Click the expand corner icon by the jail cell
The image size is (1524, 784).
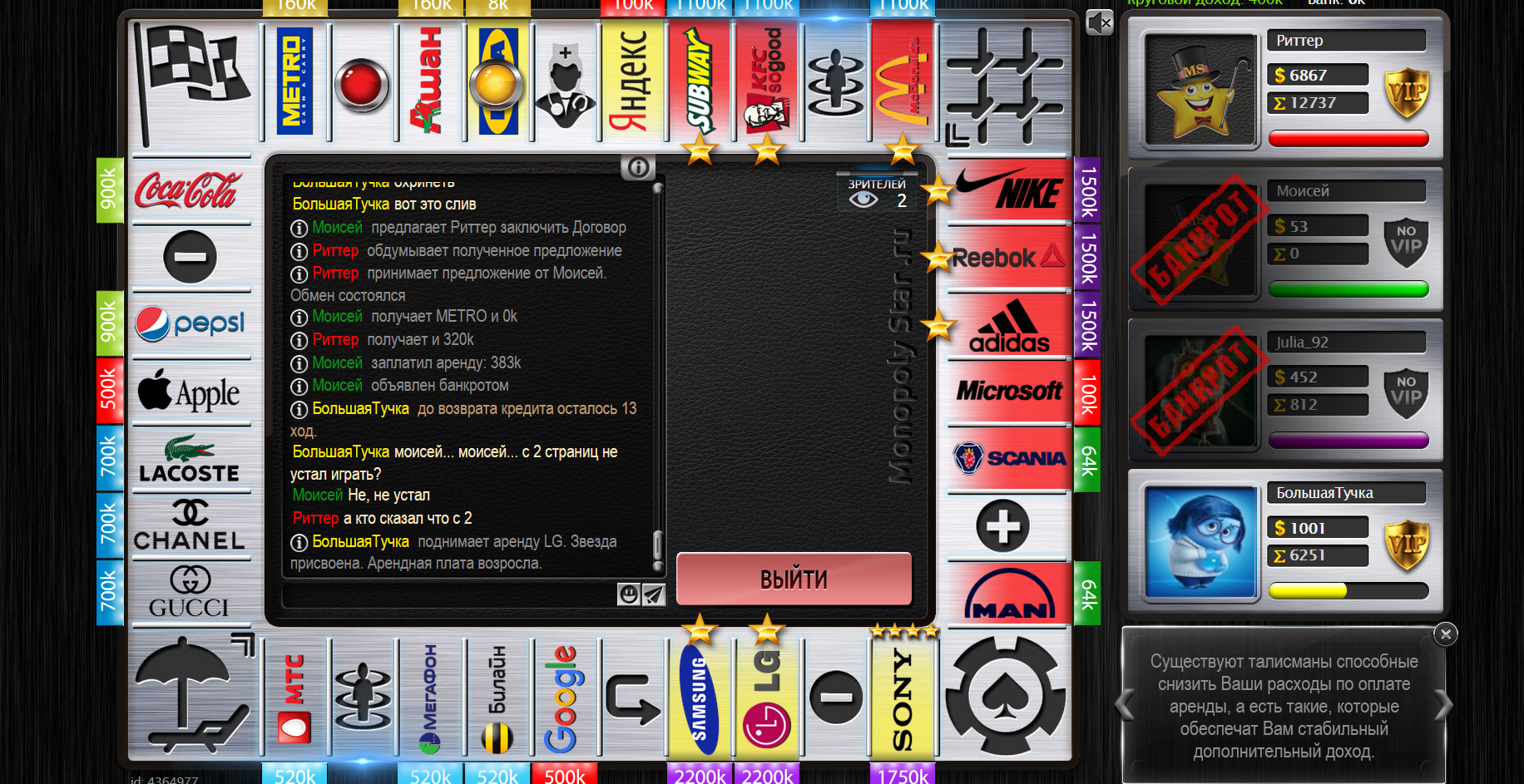tap(957, 135)
